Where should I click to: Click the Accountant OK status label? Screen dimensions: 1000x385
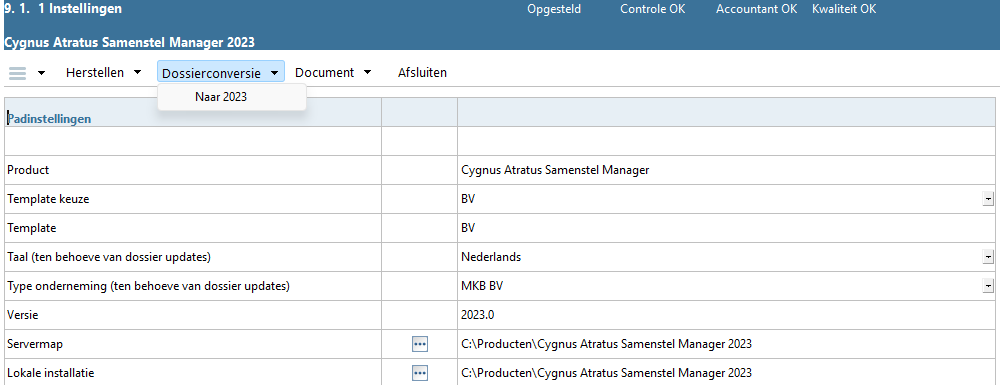coord(756,9)
